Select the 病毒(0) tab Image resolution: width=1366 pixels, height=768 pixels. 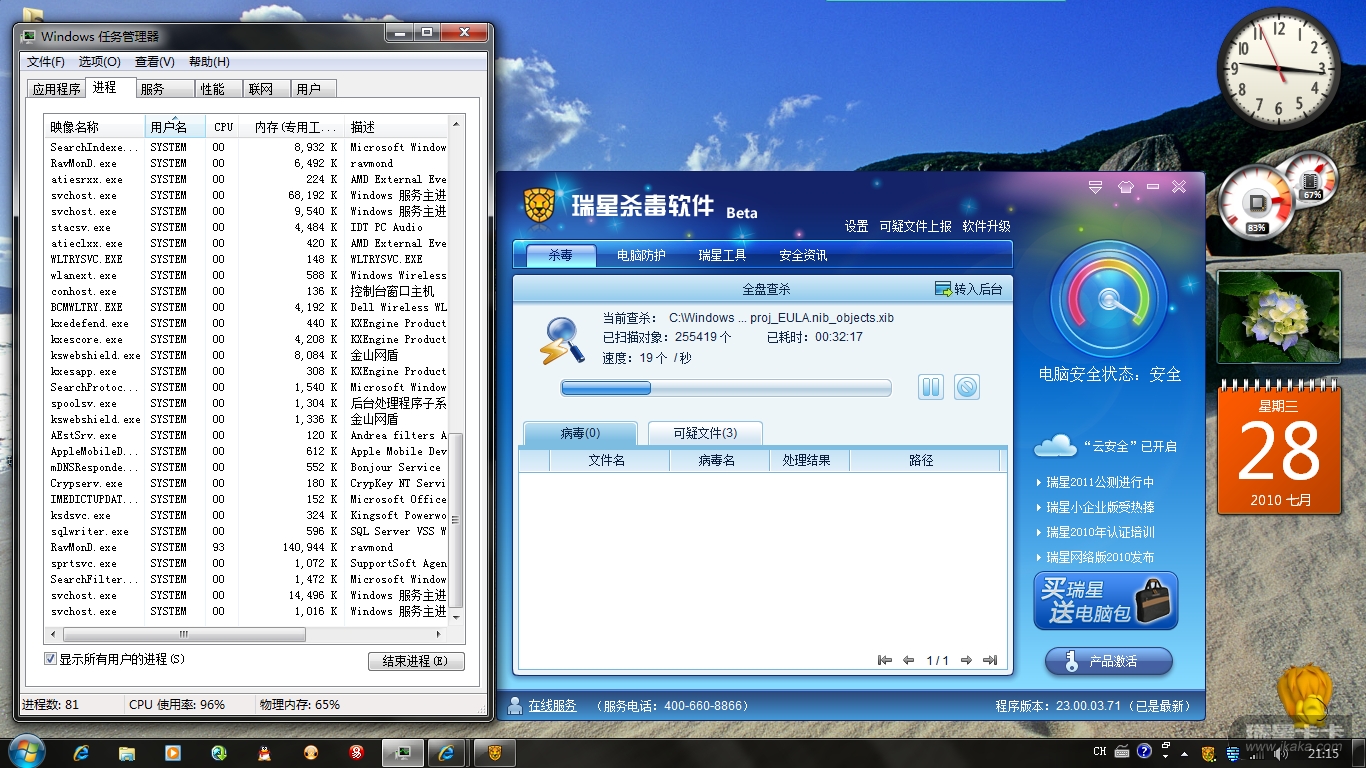(580, 433)
